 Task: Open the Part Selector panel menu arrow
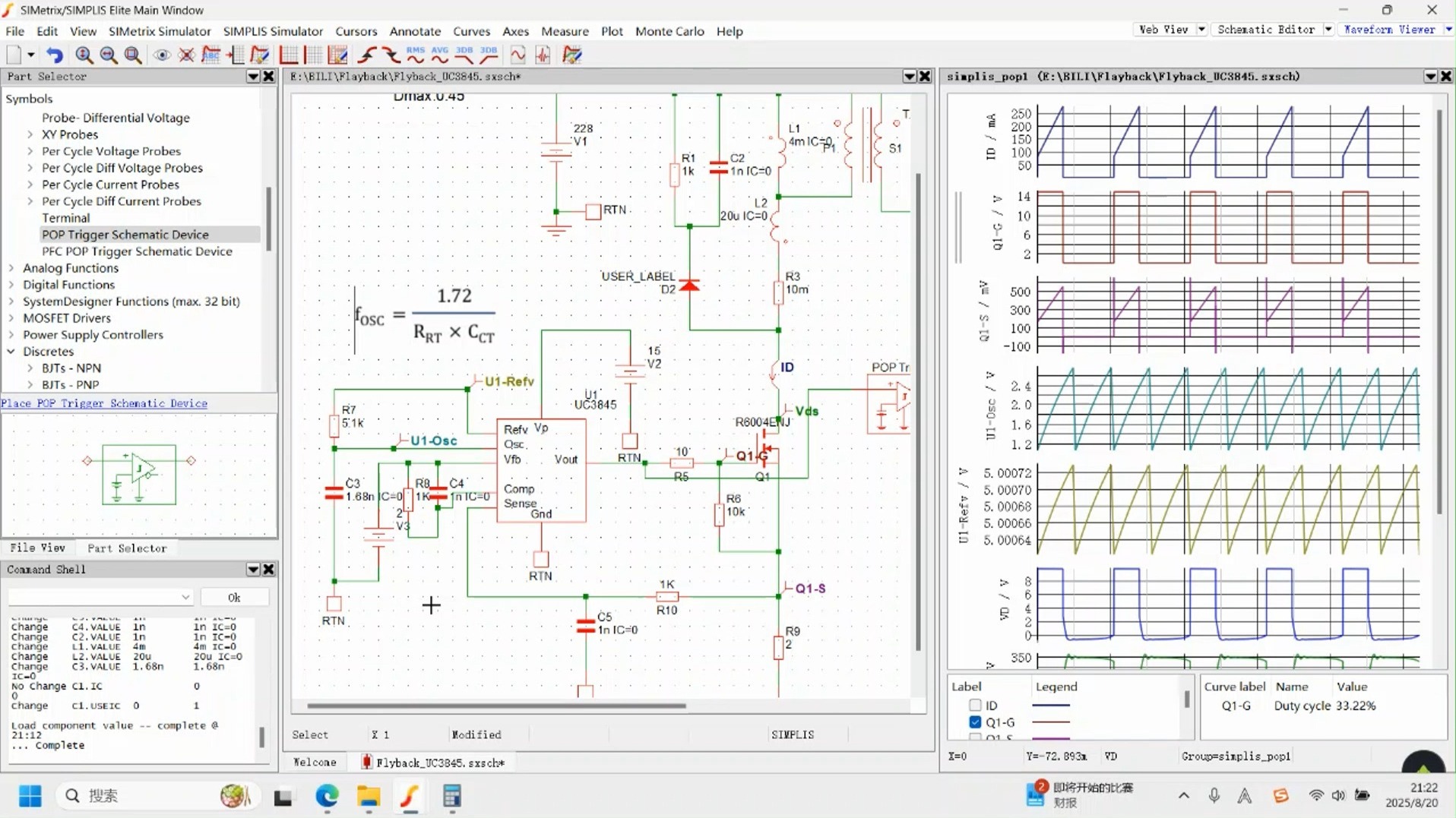[x=253, y=77]
